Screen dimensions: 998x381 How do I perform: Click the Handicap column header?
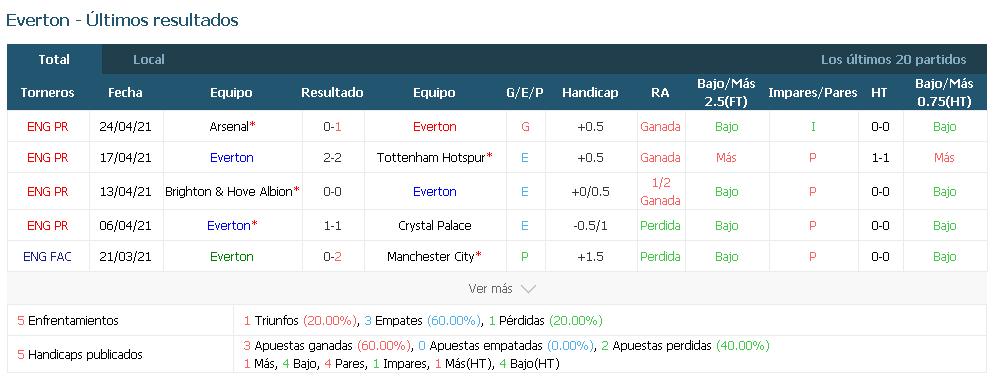(x=590, y=93)
